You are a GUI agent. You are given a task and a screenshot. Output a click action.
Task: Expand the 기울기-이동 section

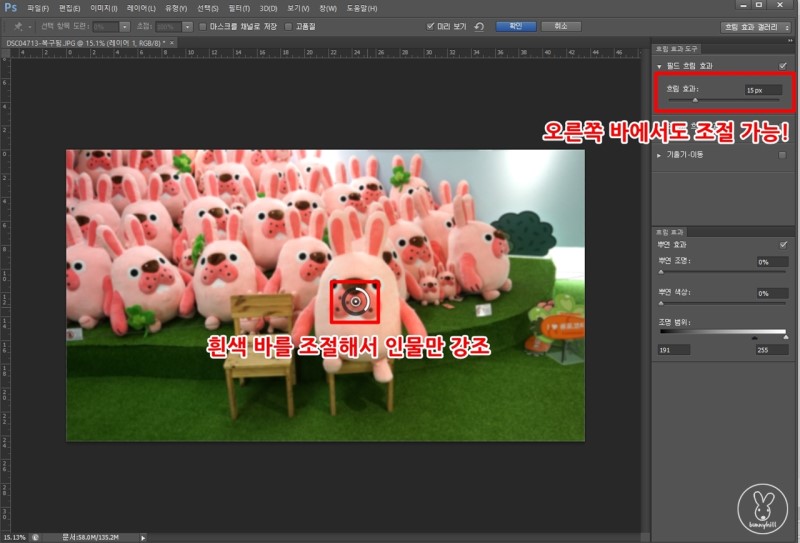pos(659,155)
